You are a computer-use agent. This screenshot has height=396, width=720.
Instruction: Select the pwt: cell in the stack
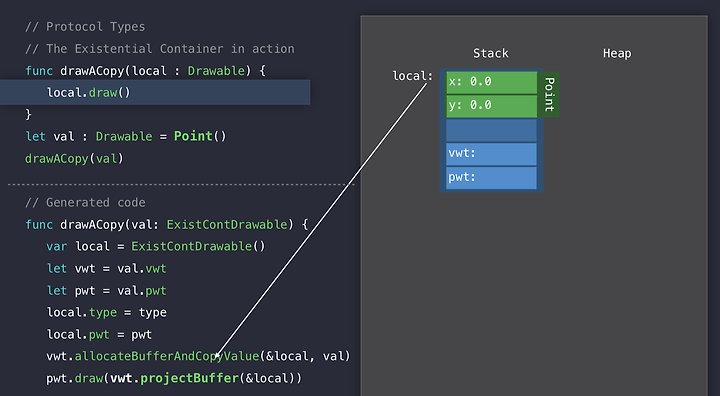491,178
